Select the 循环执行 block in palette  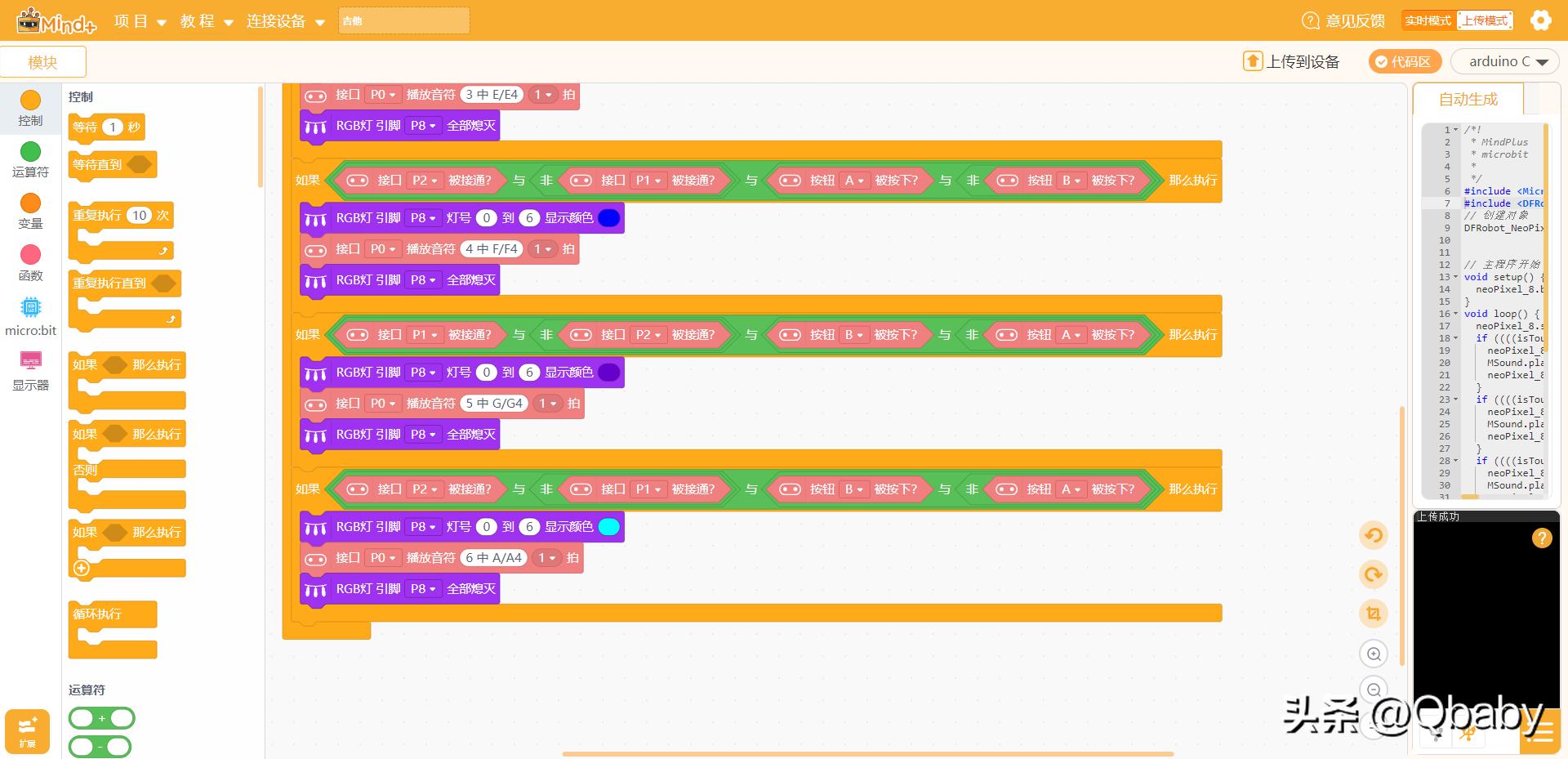pos(113,629)
